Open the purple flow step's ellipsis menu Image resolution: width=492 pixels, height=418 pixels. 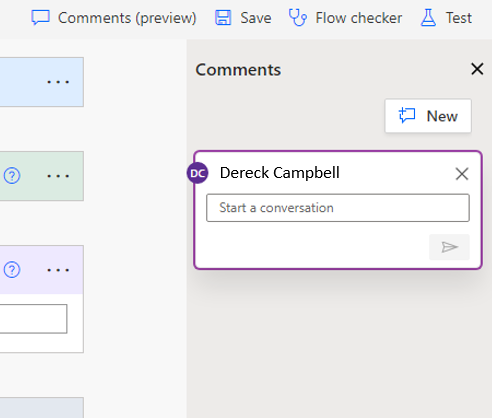[58, 270]
